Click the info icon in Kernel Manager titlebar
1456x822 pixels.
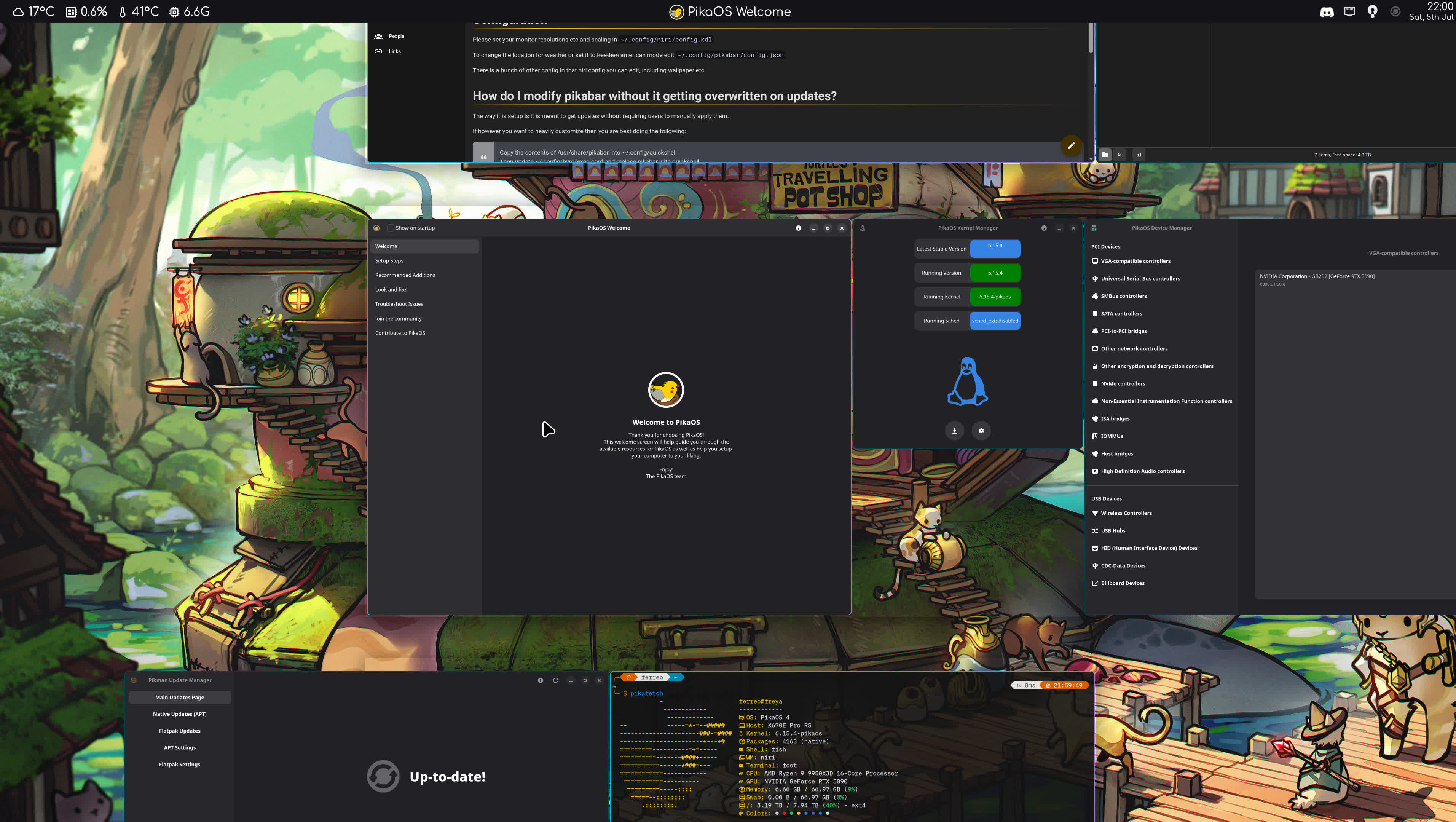(x=1044, y=228)
